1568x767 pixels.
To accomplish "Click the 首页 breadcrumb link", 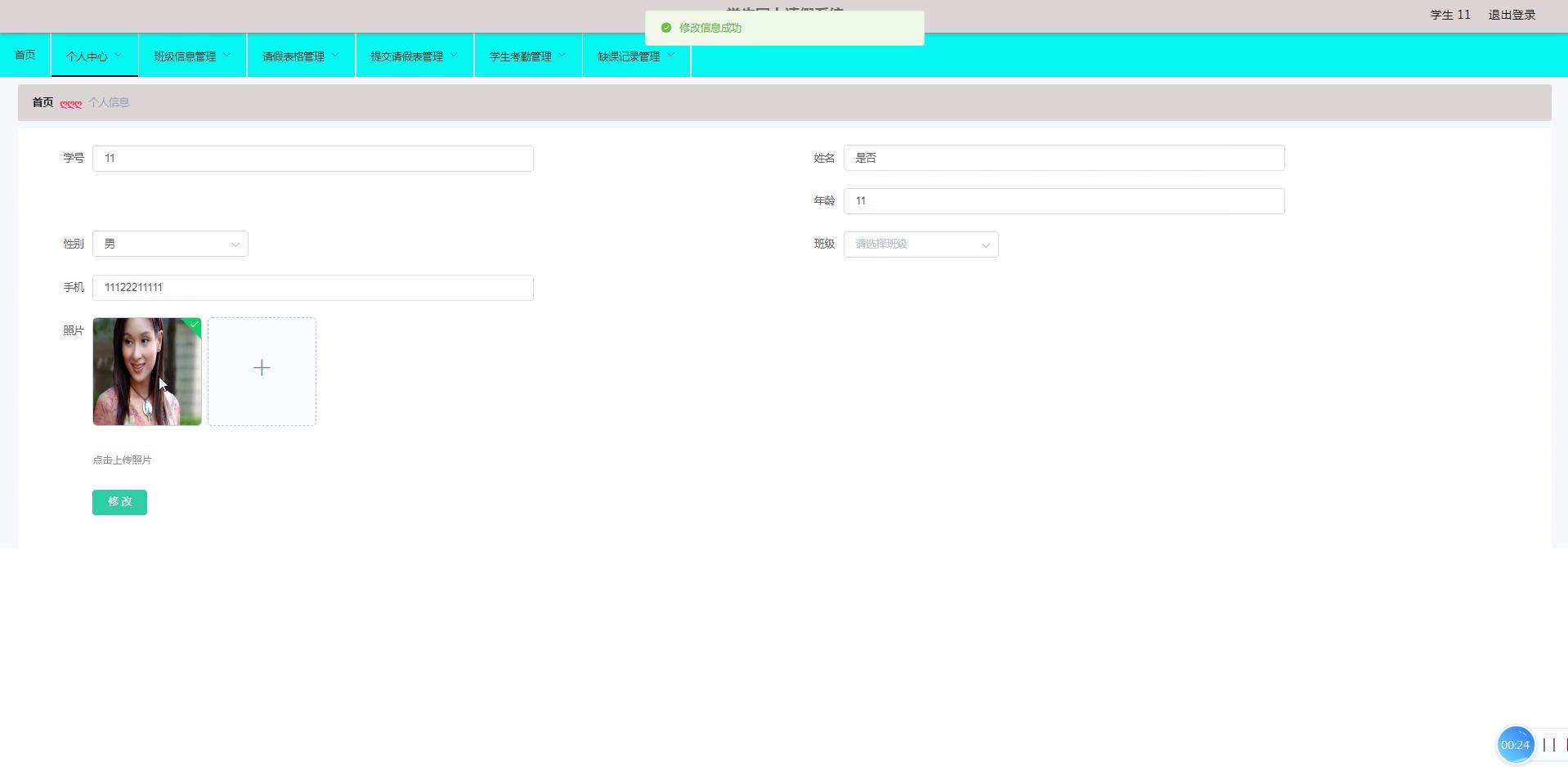I will [43, 102].
